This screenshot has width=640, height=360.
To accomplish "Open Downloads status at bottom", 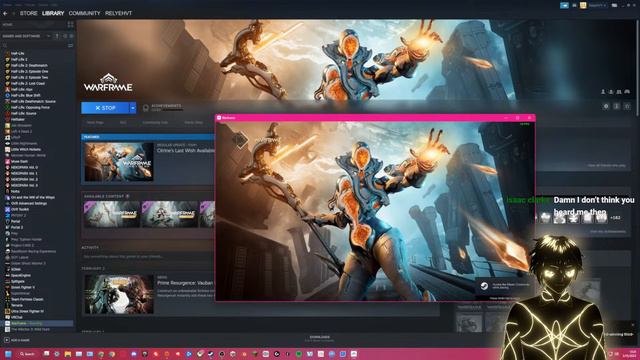I will [320, 338].
